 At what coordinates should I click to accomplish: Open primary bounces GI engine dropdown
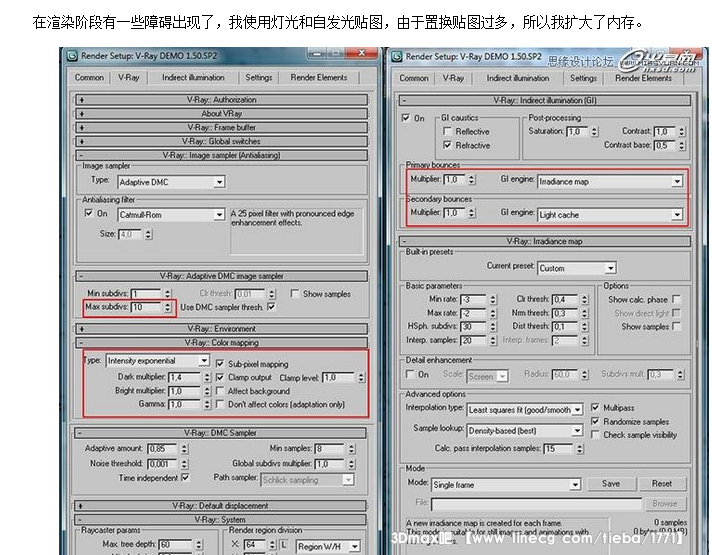point(610,182)
